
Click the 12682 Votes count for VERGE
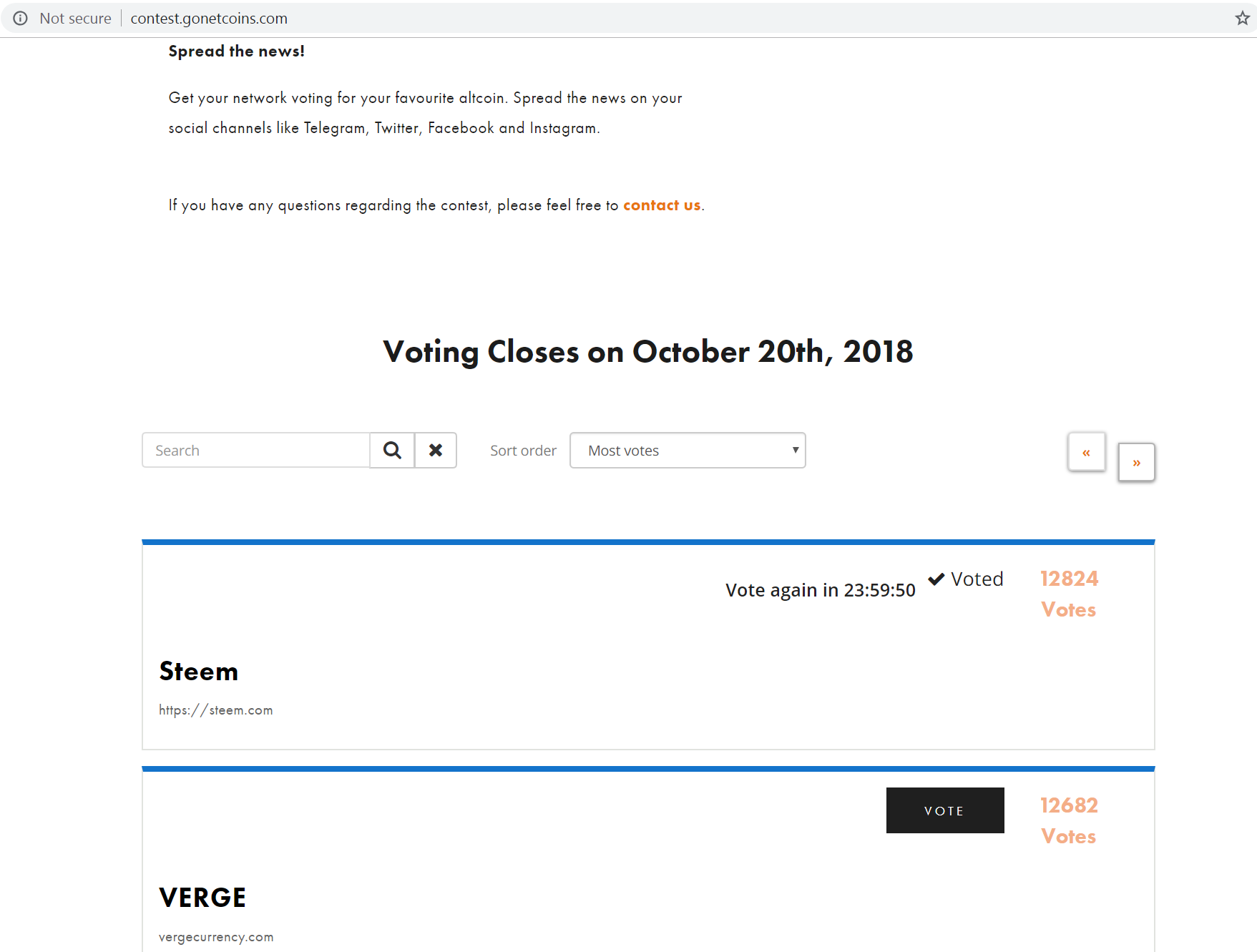[x=1069, y=820]
